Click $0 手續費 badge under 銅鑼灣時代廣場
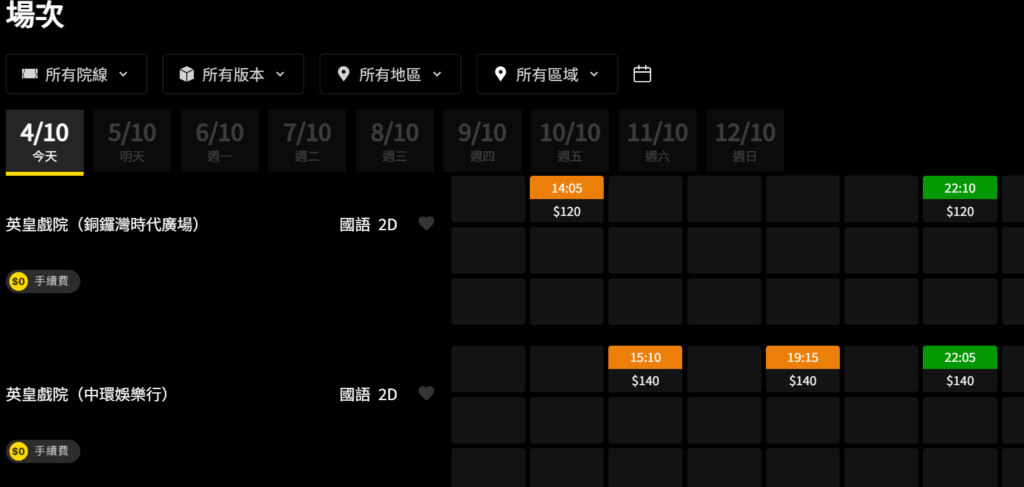 pyautogui.click(x=43, y=282)
